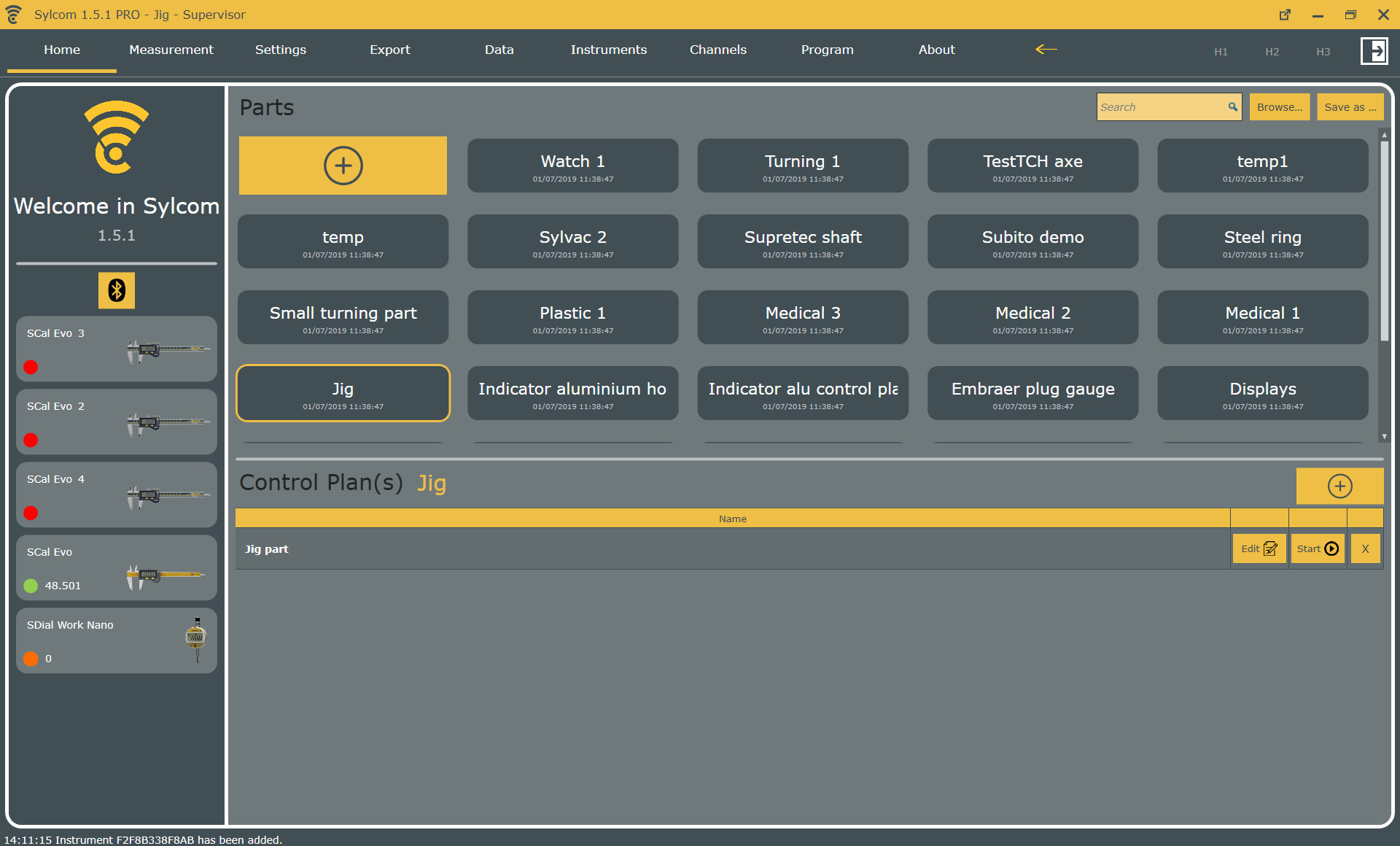Select the temp1 part

1263,166
